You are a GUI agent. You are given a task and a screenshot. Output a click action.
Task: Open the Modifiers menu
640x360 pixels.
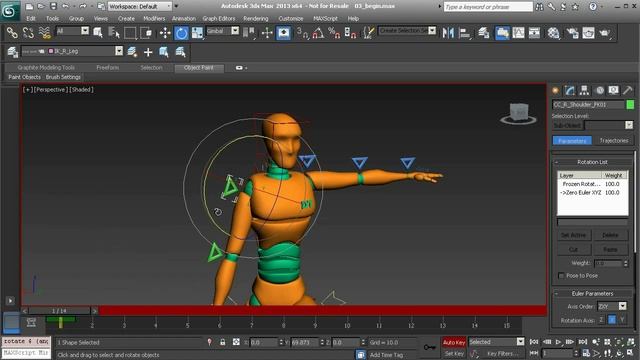coord(154,18)
